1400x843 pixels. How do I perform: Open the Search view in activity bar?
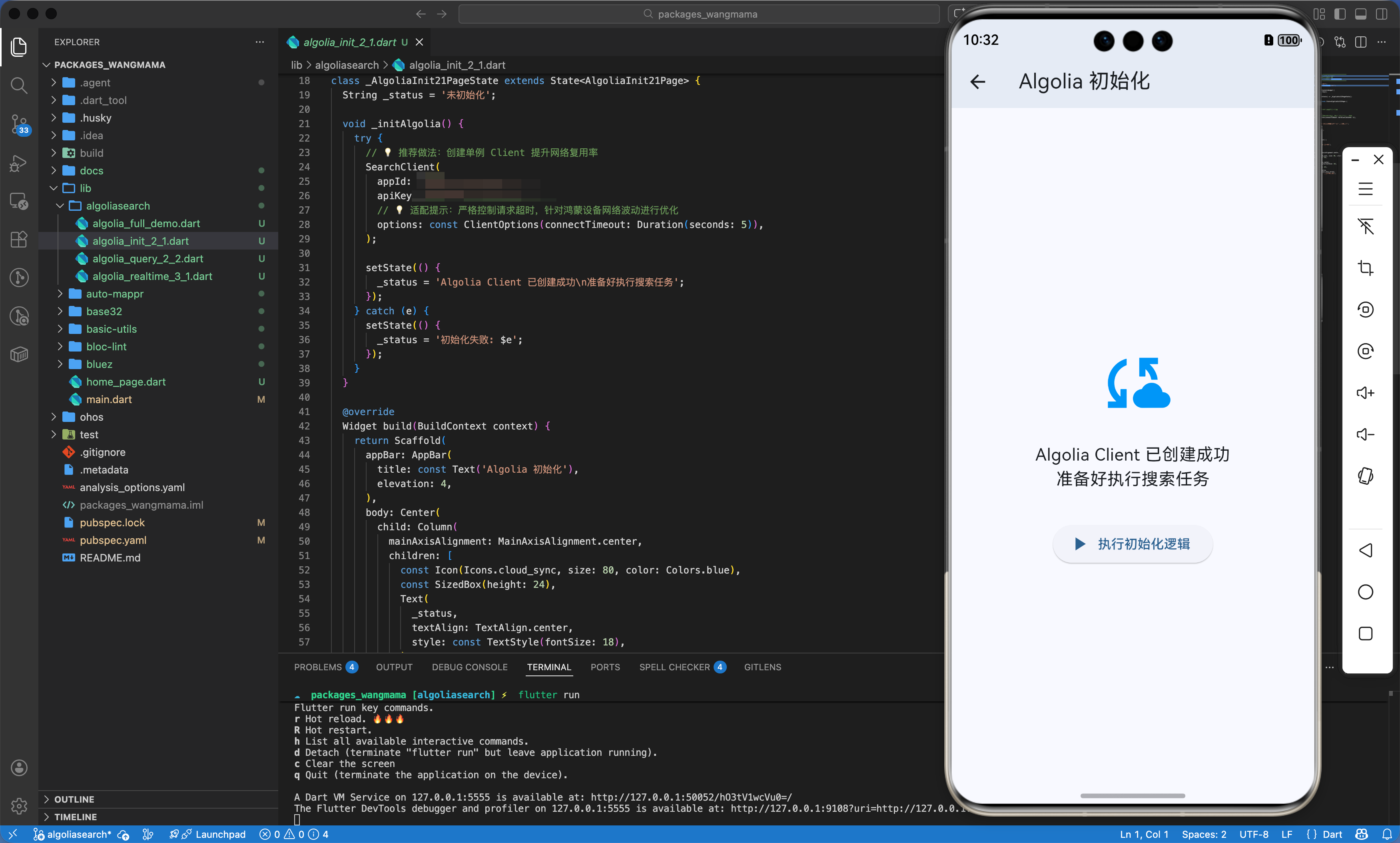[19, 85]
